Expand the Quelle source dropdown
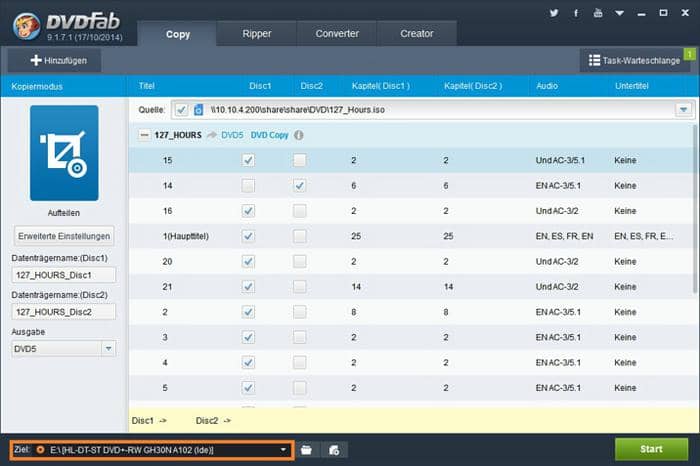The width and height of the screenshot is (700, 466). 683,109
